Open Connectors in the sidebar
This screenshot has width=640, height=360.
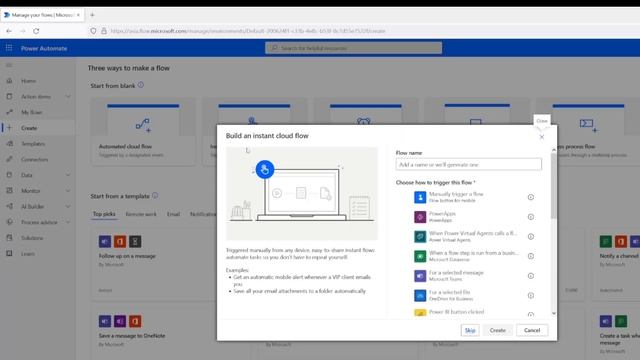pyautogui.click(x=34, y=159)
